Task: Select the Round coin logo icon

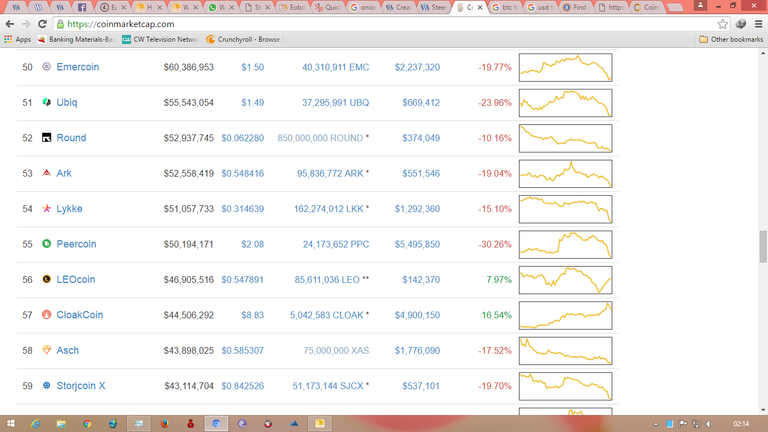Action: (x=47, y=138)
